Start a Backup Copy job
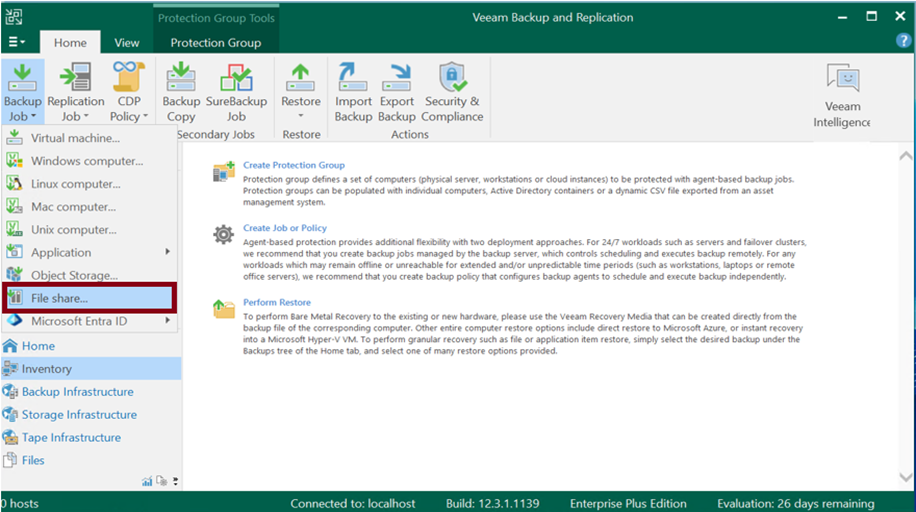Image resolution: width=916 pixels, height=512 pixels. click(181, 92)
